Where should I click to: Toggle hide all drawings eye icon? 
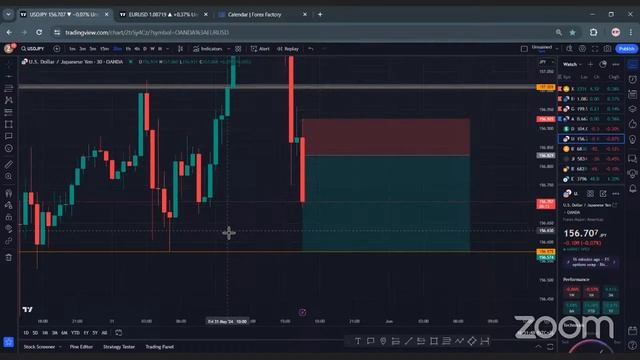pos(9,229)
